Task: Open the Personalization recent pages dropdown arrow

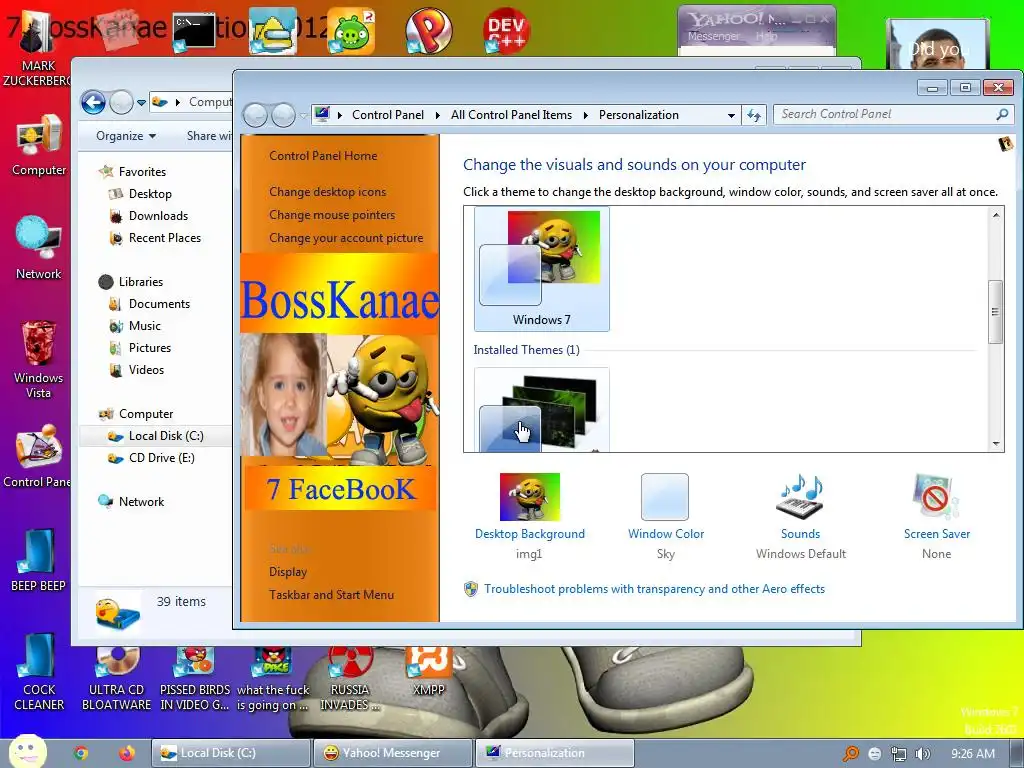Action: coord(304,116)
